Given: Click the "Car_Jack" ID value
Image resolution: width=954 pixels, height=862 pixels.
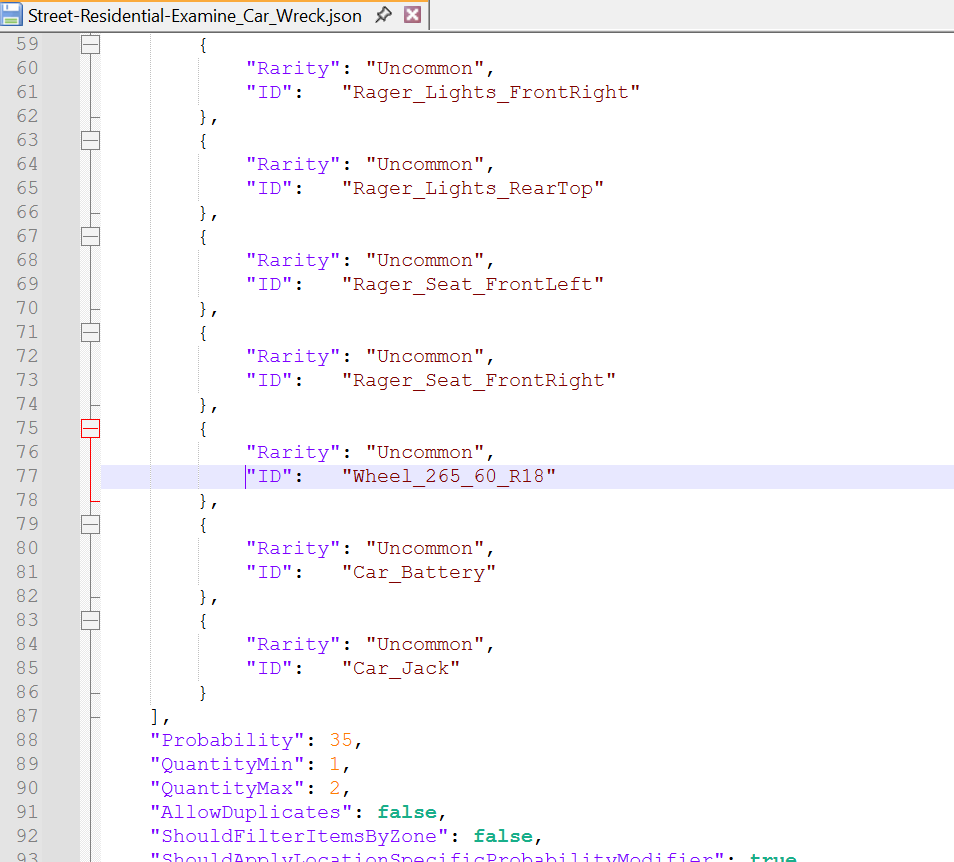Looking at the screenshot, I should (x=400, y=668).
